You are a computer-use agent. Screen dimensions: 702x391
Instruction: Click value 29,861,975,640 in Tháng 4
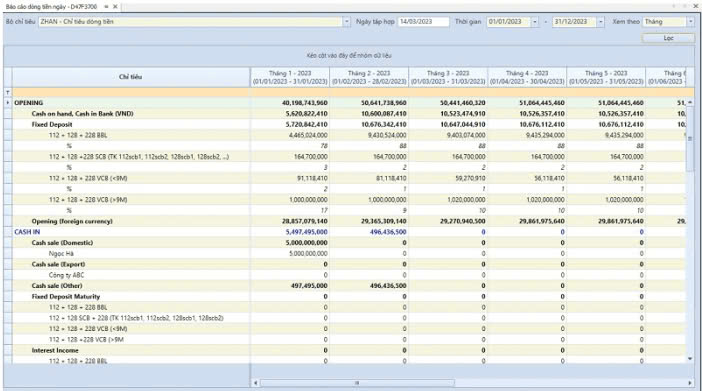pos(542,221)
